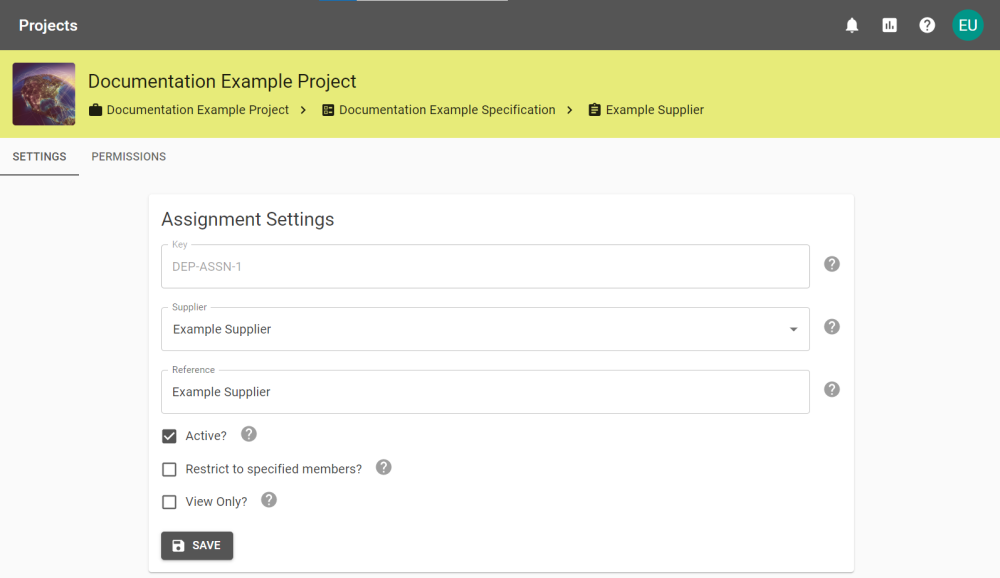This screenshot has height=578, width=1000.
Task: Switch to the Permissions tab
Action: [x=128, y=157]
